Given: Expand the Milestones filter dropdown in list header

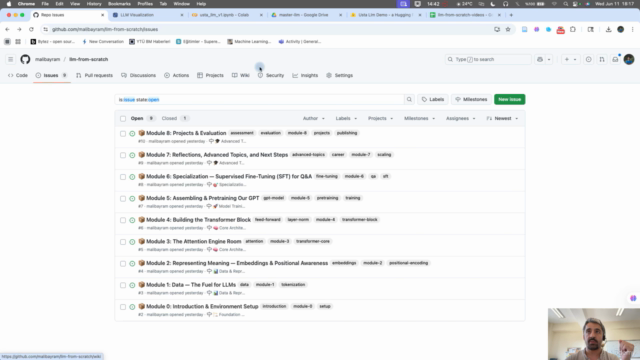Looking at the screenshot, I should tap(420, 118).
